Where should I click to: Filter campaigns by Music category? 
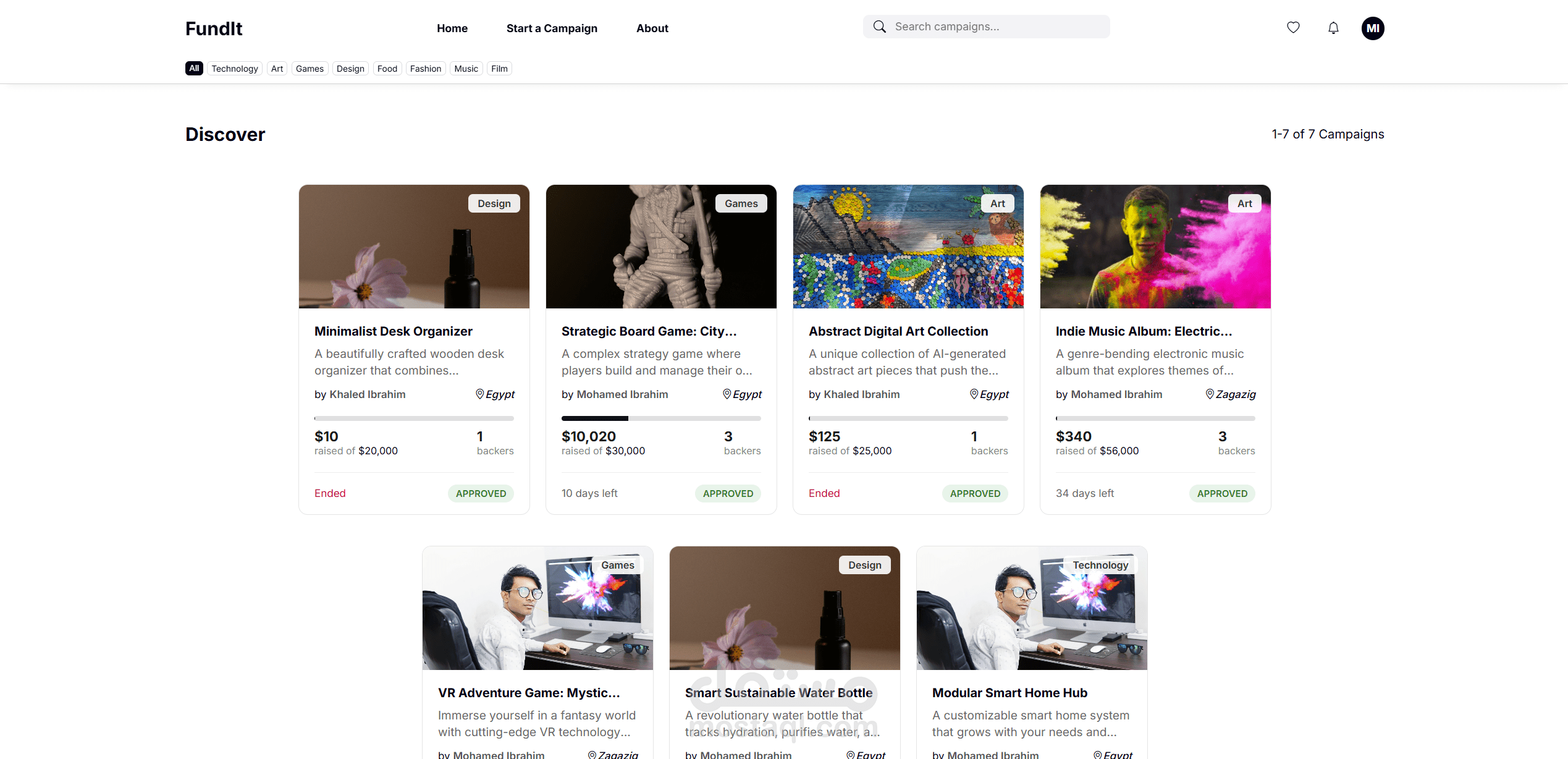466,69
